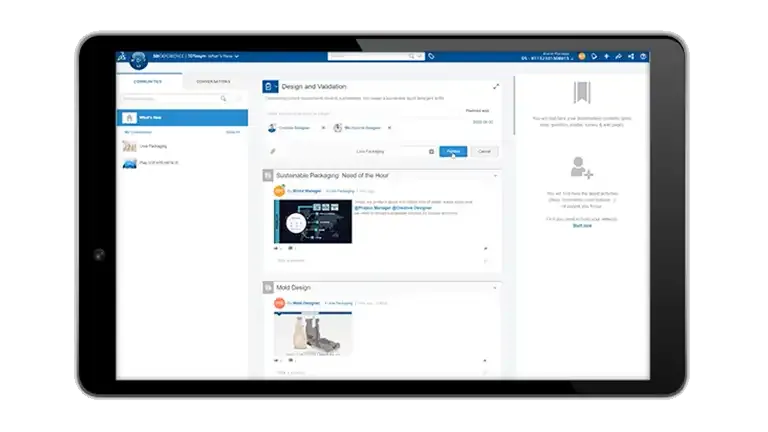Viewport: 768px width, 432px height.
Task: Open the notifications icon in top bar
Action: 594,56
